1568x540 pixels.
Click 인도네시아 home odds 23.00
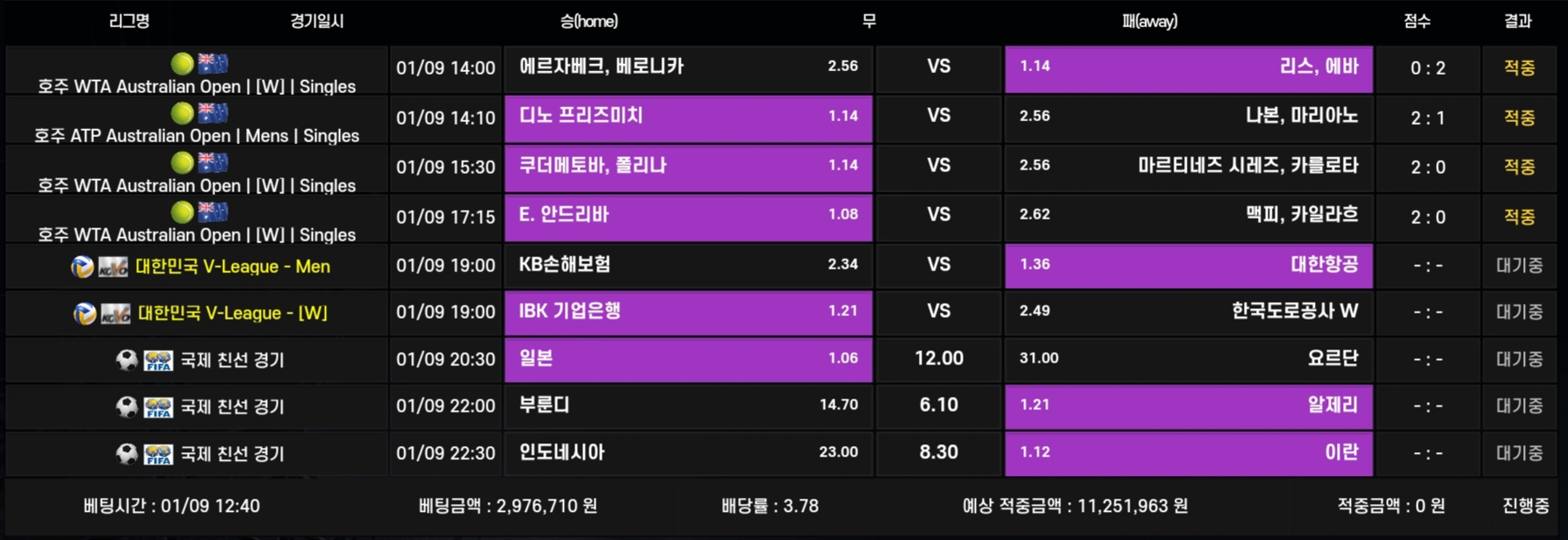pyautogui.click(x=689, y=453)
